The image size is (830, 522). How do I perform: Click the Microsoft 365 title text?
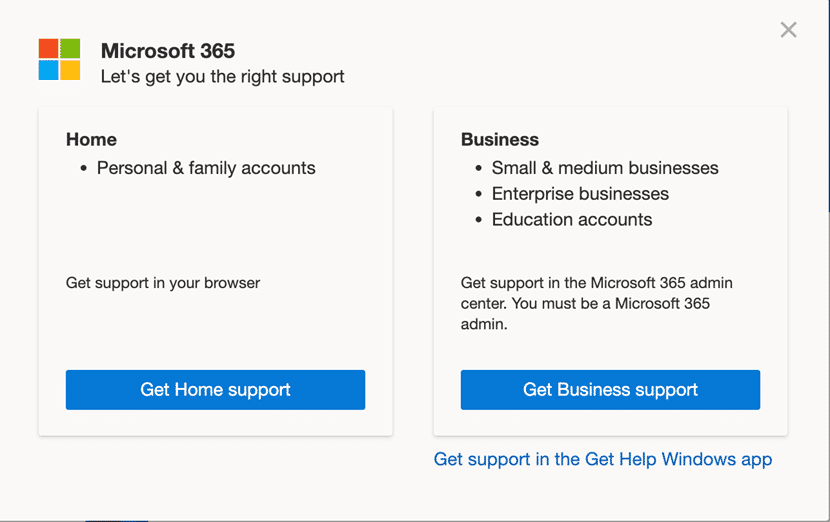point(168,51)
